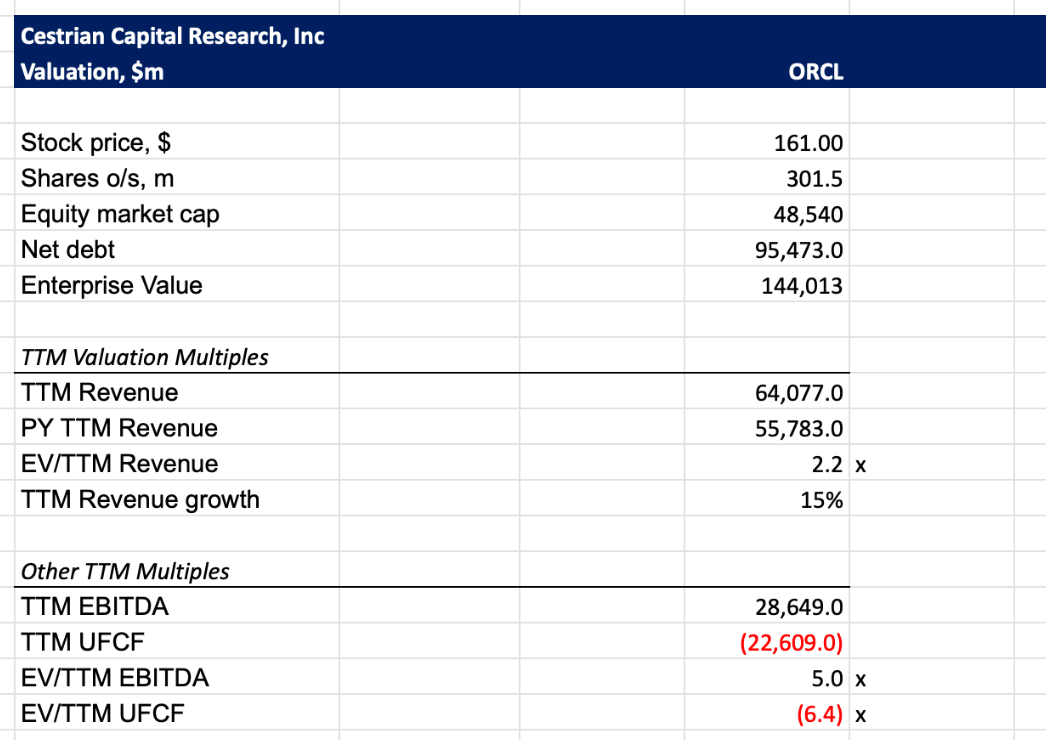The image size is (1046, 740).
Task: Click the Stock price, $ row label
Action: tap(95, 143)
